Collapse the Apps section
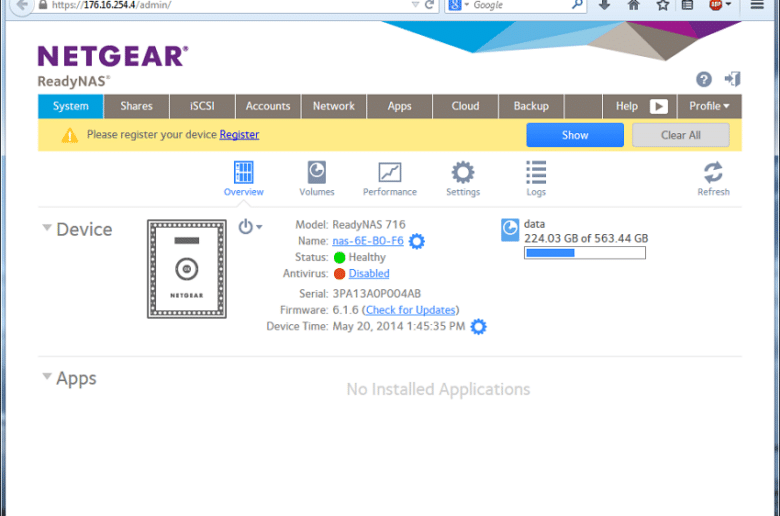 [x=47, y=376]
